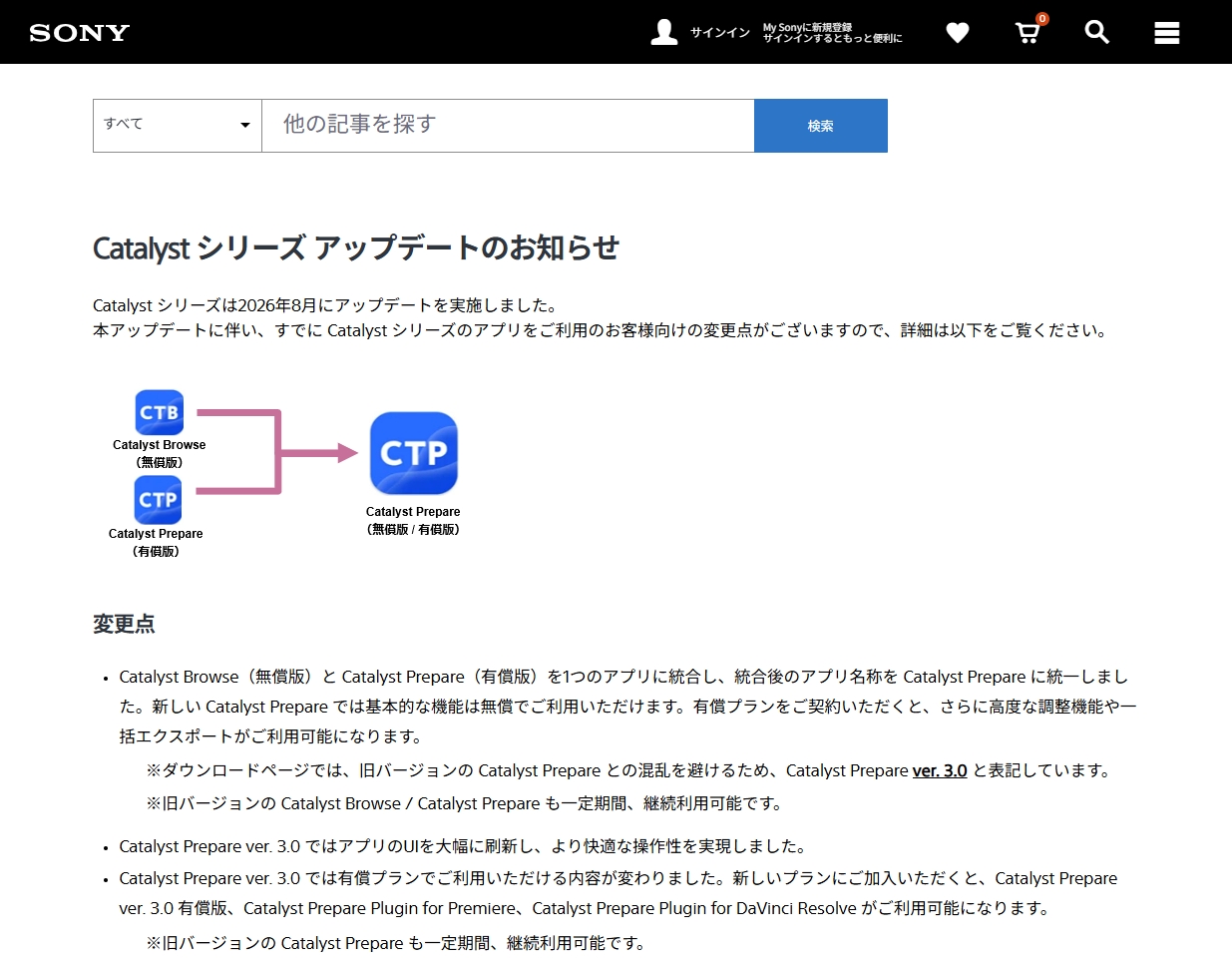
Task: Click the search magnifier icon
Action: (1097, 32)
